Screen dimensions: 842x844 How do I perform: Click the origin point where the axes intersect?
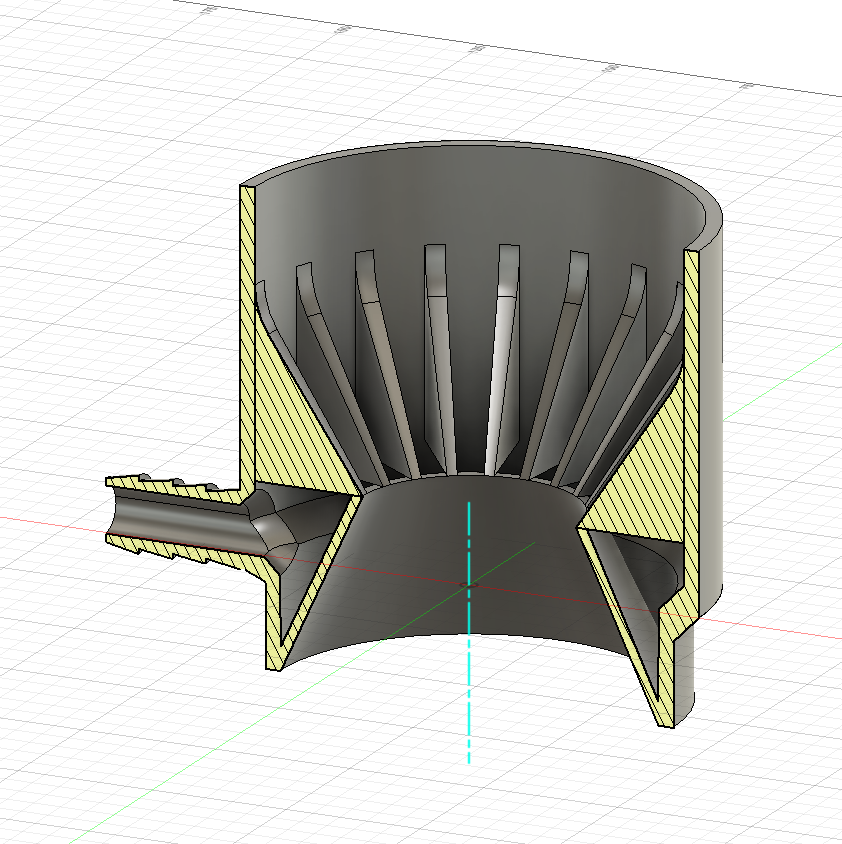pos(469,583)
